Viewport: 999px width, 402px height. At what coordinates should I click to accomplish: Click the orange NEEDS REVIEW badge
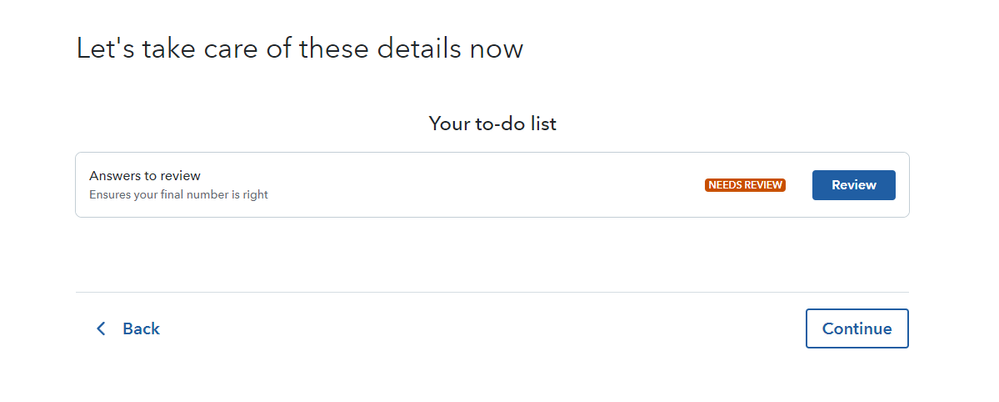click(745, 185)
